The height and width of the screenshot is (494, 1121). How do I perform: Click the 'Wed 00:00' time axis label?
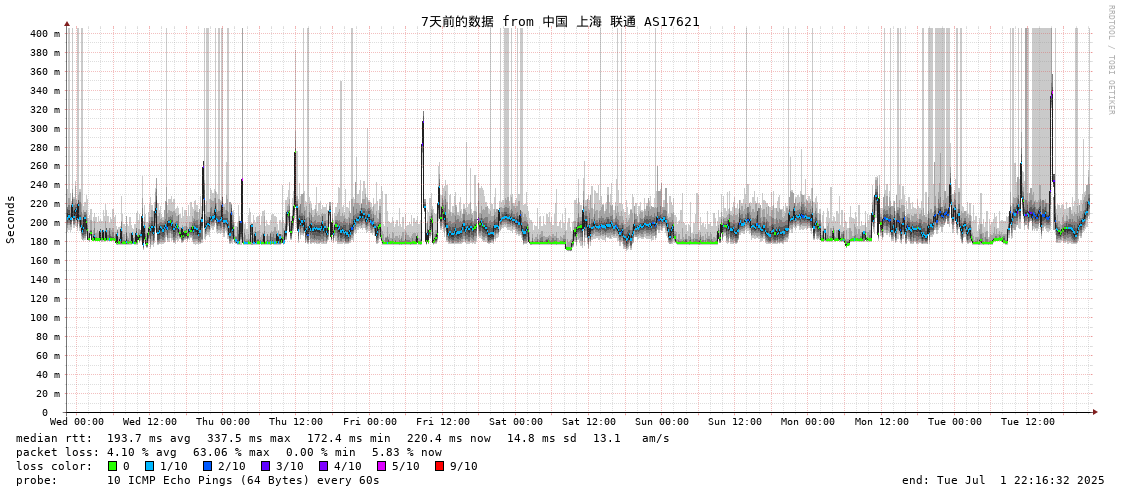coord(76,422)
